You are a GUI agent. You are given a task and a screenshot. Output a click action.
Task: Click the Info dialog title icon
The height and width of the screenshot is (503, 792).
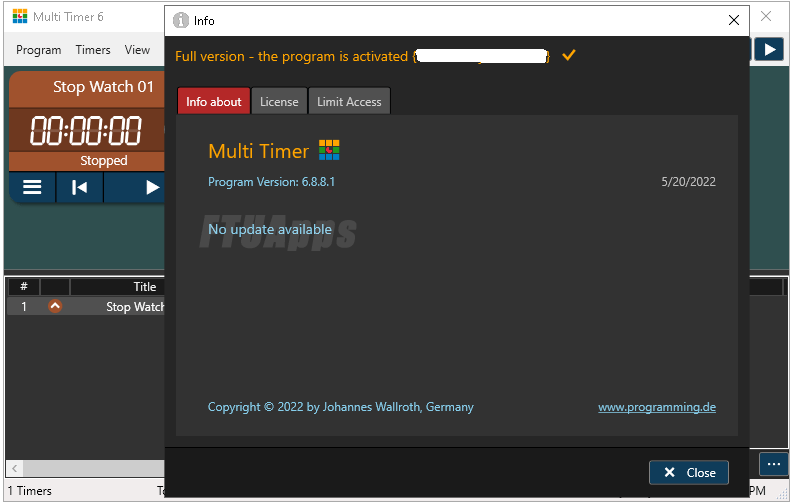(x=180, y=20)
